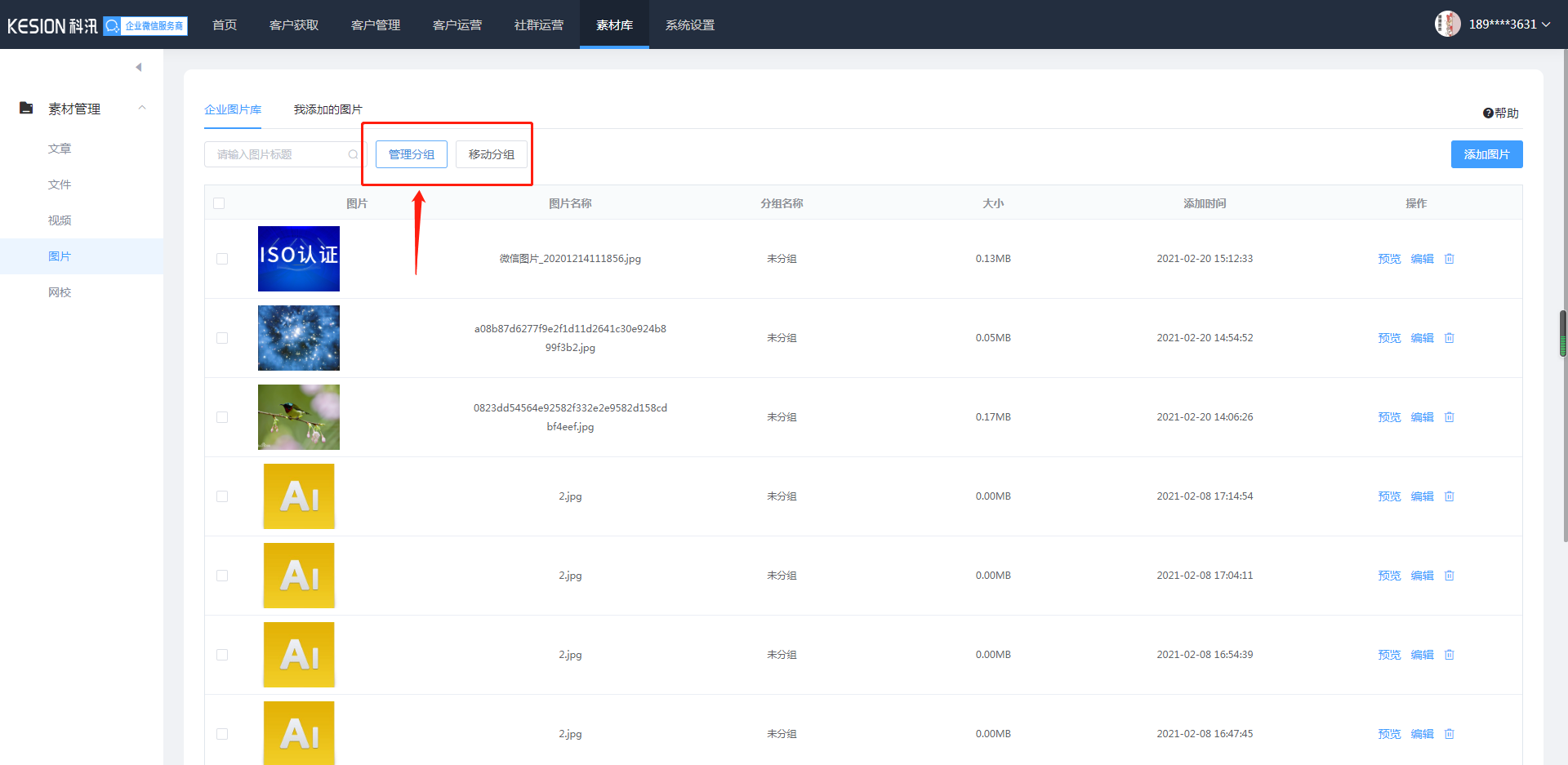Click trash icon for 2021-02-08 17:14:54 row

(x=1449, y=496)
